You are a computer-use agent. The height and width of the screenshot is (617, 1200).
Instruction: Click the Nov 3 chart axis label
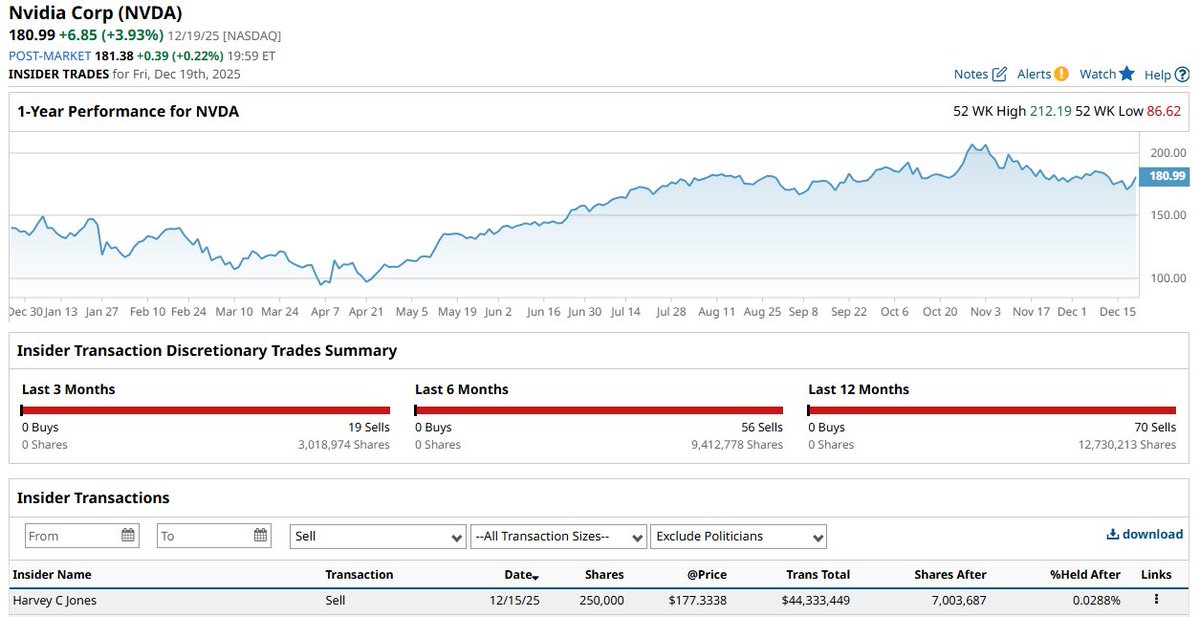click(985, 312)
